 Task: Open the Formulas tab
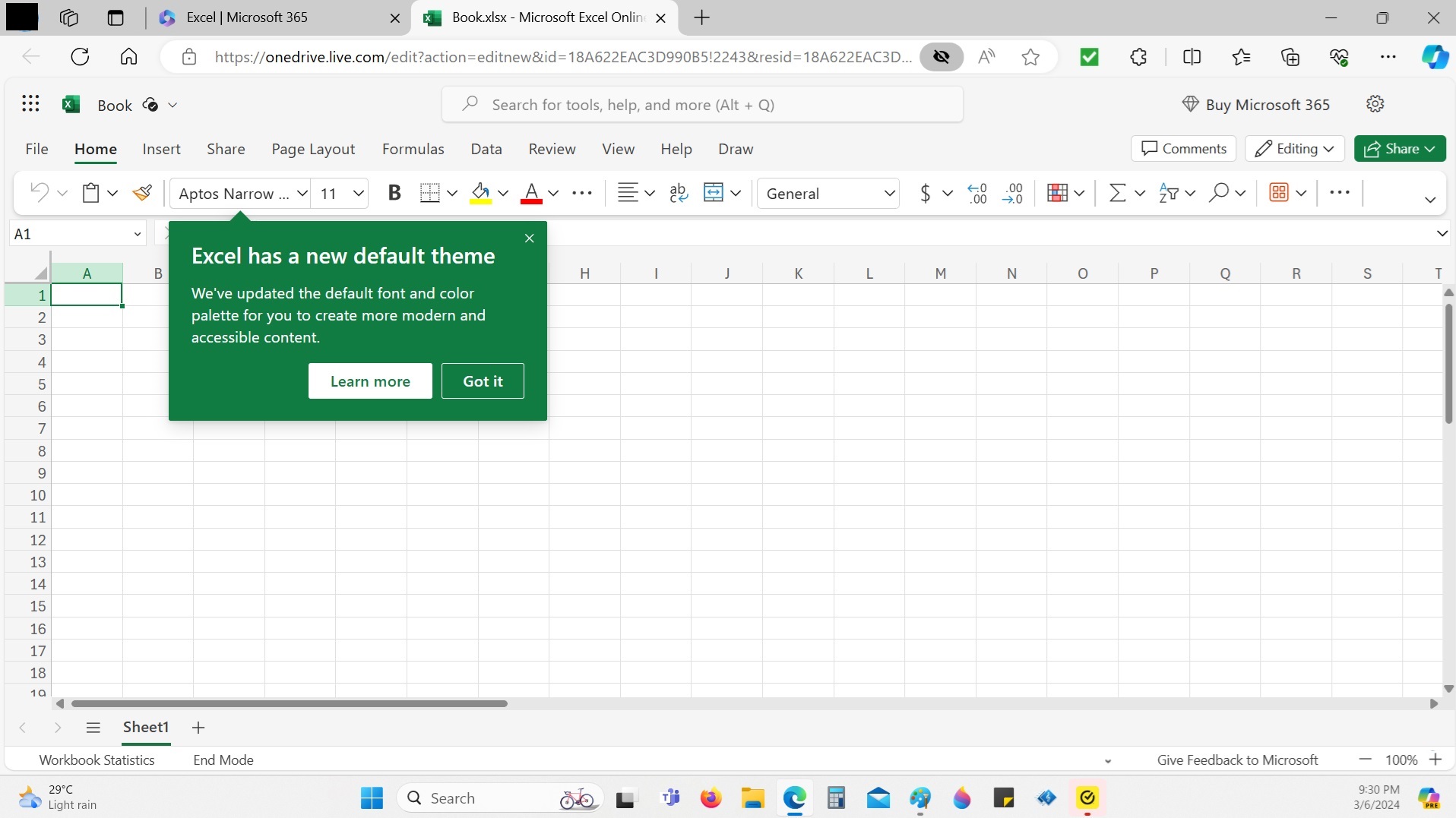[413, 149]
